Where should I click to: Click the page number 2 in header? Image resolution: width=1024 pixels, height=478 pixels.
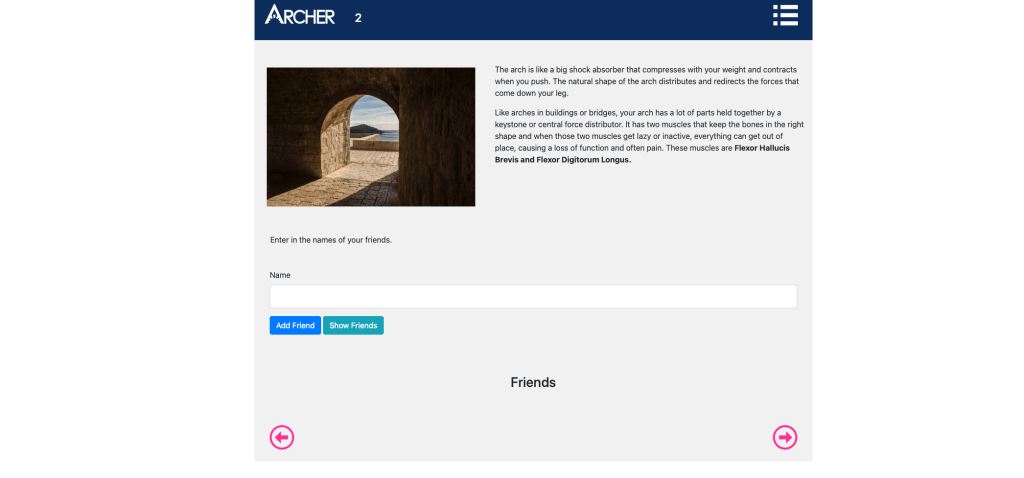click(358, 18)
